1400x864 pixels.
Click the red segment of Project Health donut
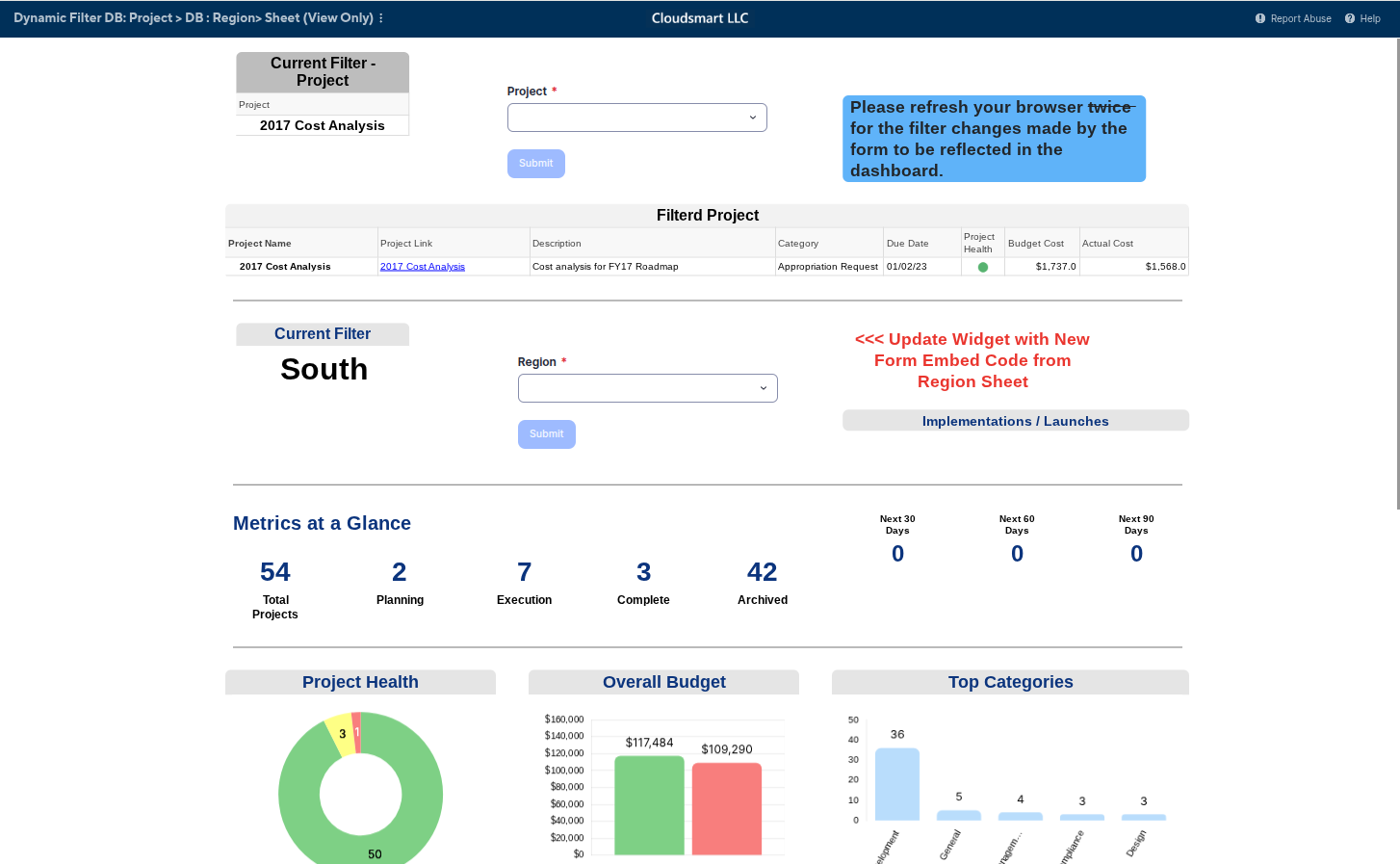356,733
